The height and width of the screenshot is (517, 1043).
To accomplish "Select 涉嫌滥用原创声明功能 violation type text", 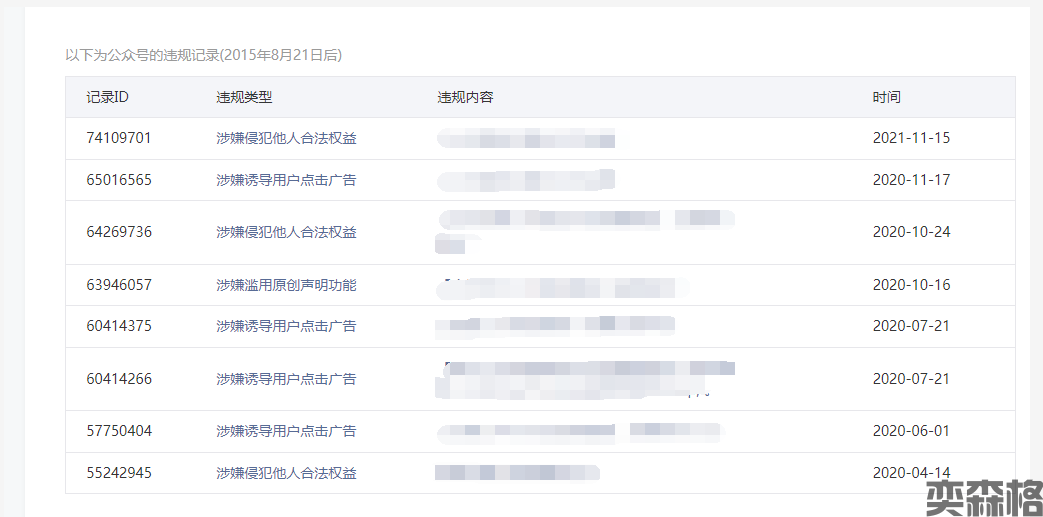I will click(x=286, y=285).
